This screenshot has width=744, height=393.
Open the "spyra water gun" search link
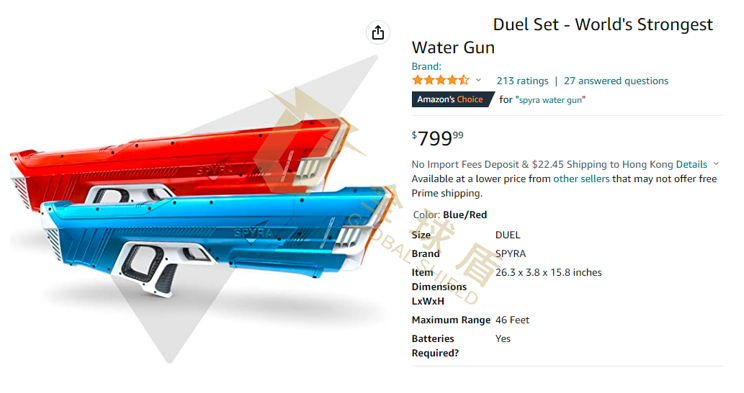[x=550, y=100]
